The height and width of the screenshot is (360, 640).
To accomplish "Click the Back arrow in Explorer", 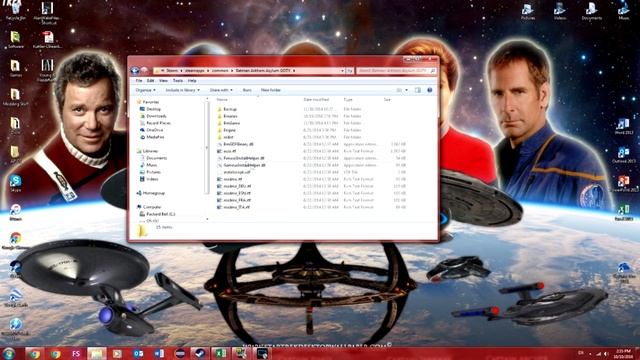I will pos(135,71).
